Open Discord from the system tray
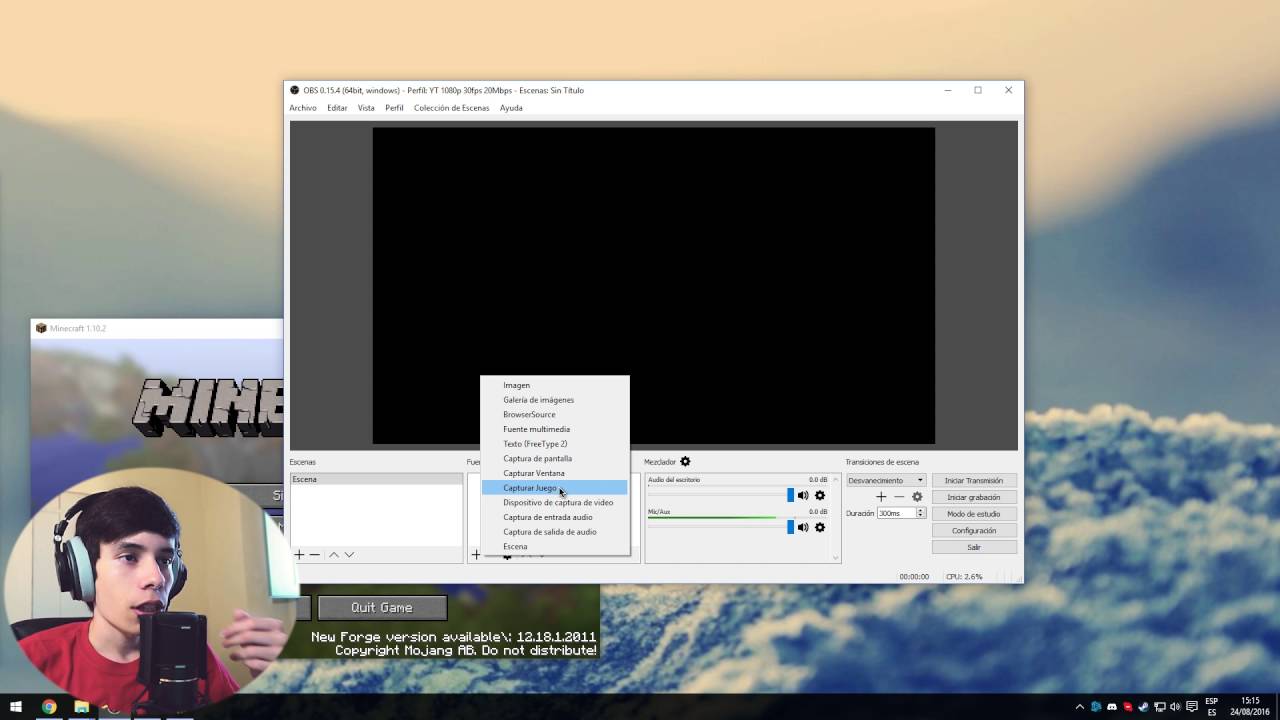 (1111, 707)
